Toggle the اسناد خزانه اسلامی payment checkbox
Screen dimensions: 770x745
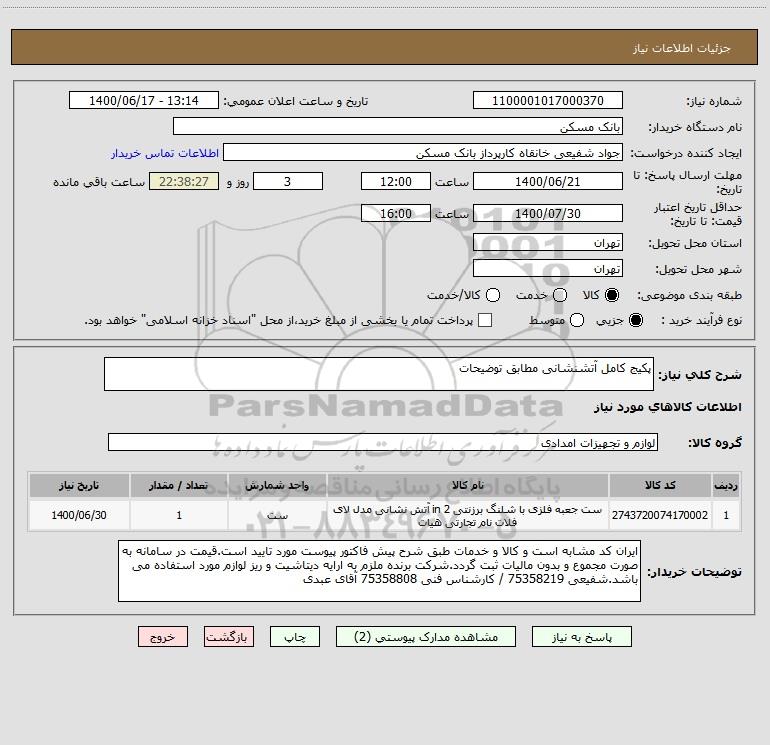[x=485, y=320]
